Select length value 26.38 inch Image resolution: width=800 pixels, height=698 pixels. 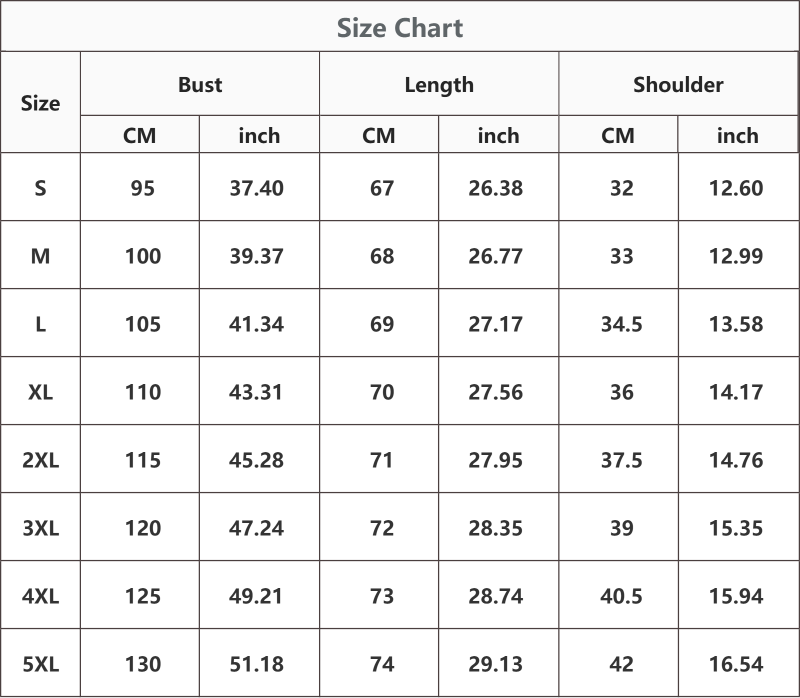click(x=495, y=188)
